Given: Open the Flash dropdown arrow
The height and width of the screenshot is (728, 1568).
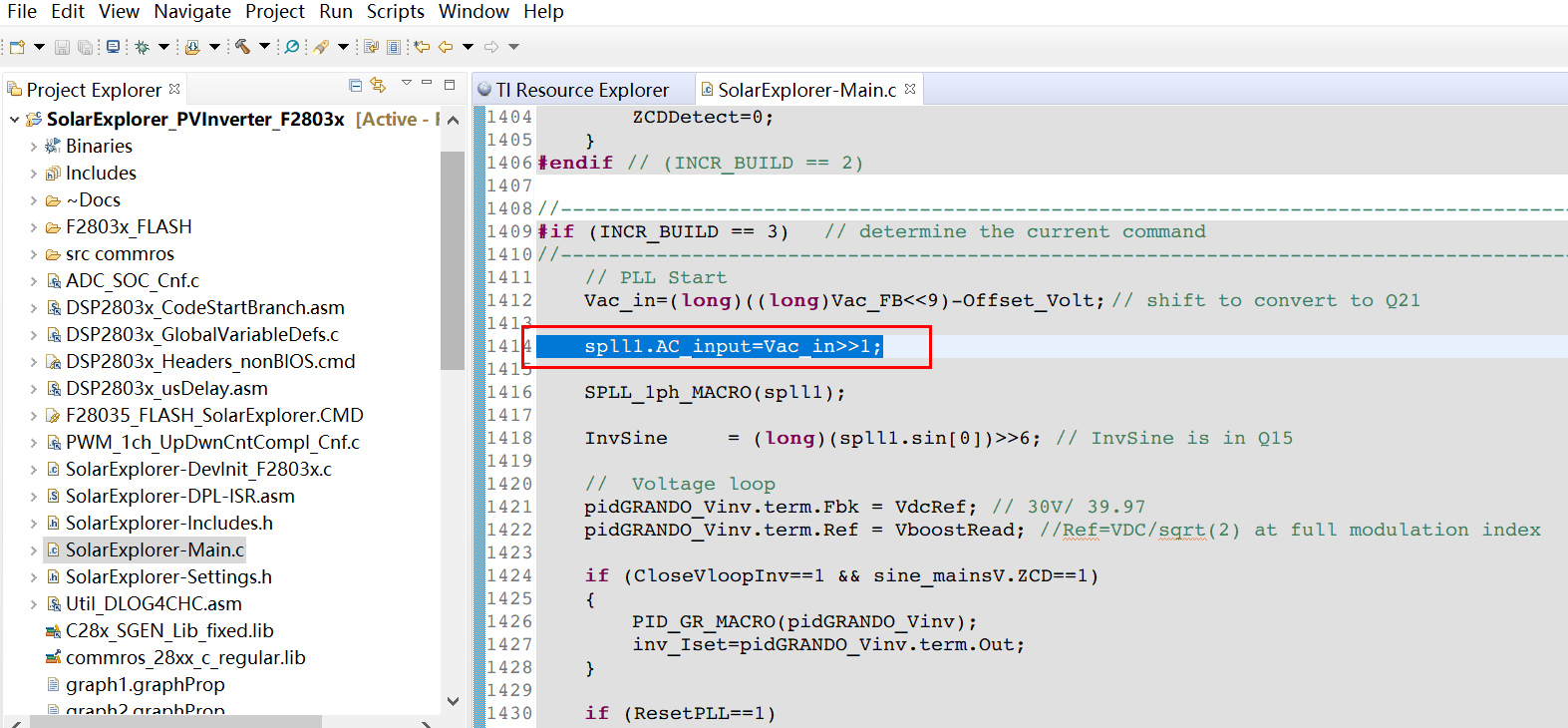Looking at the screenshot, I should click(214, 47).
